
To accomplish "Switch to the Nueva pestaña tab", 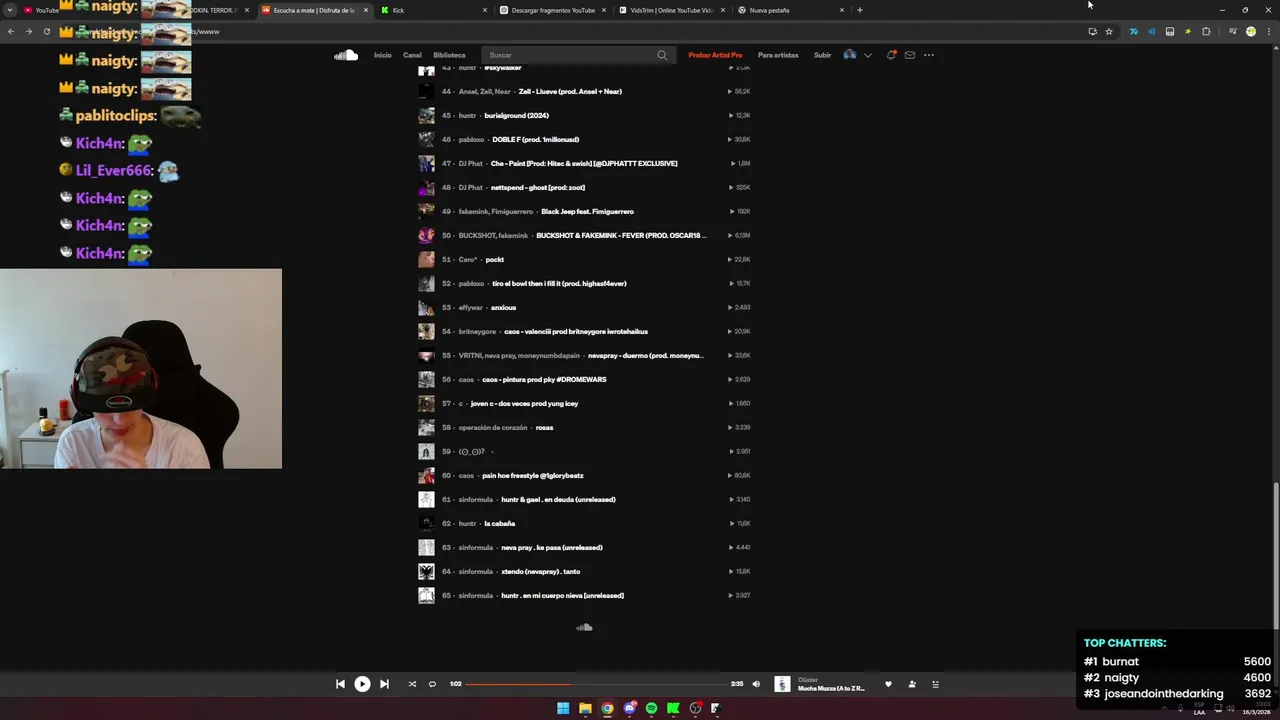I will [790, 10].
